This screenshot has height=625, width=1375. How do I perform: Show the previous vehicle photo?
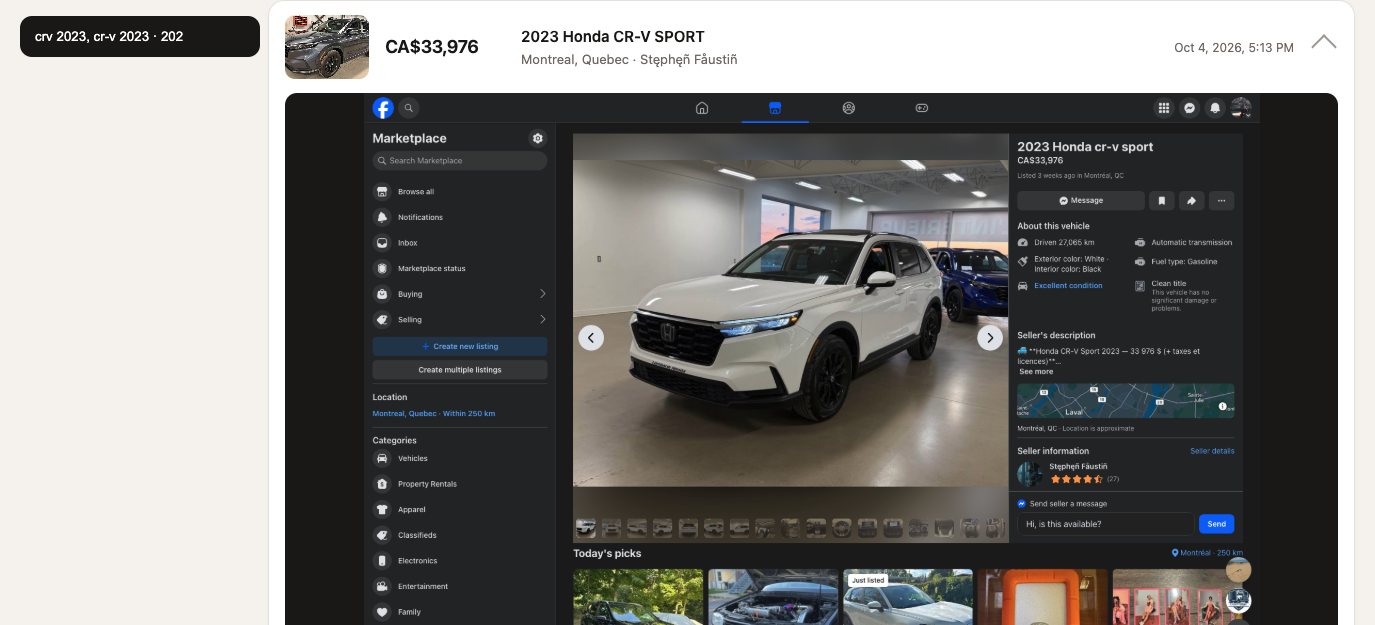click(591, 338)
